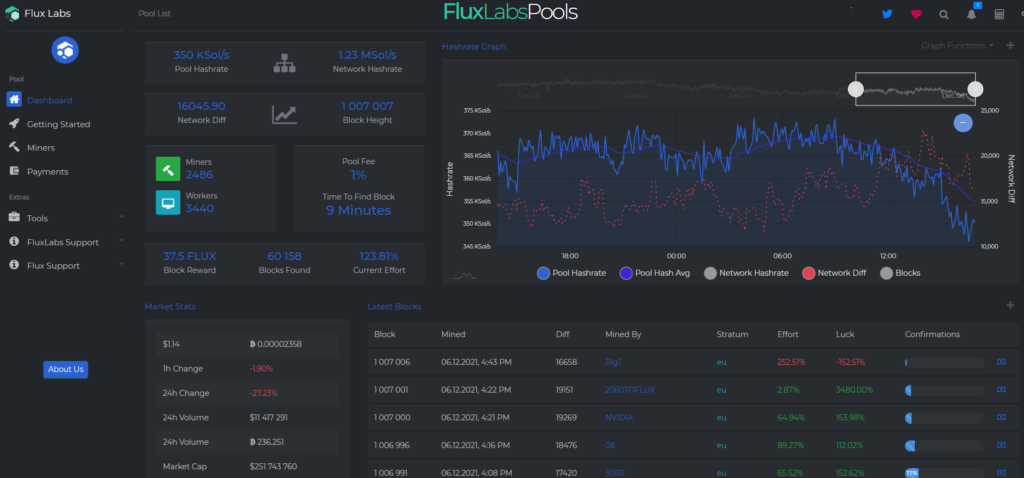This screenshot has height=478, width=1024.
Task: Expand the Flux Support submenu arrow
Action: coord(121,265)
